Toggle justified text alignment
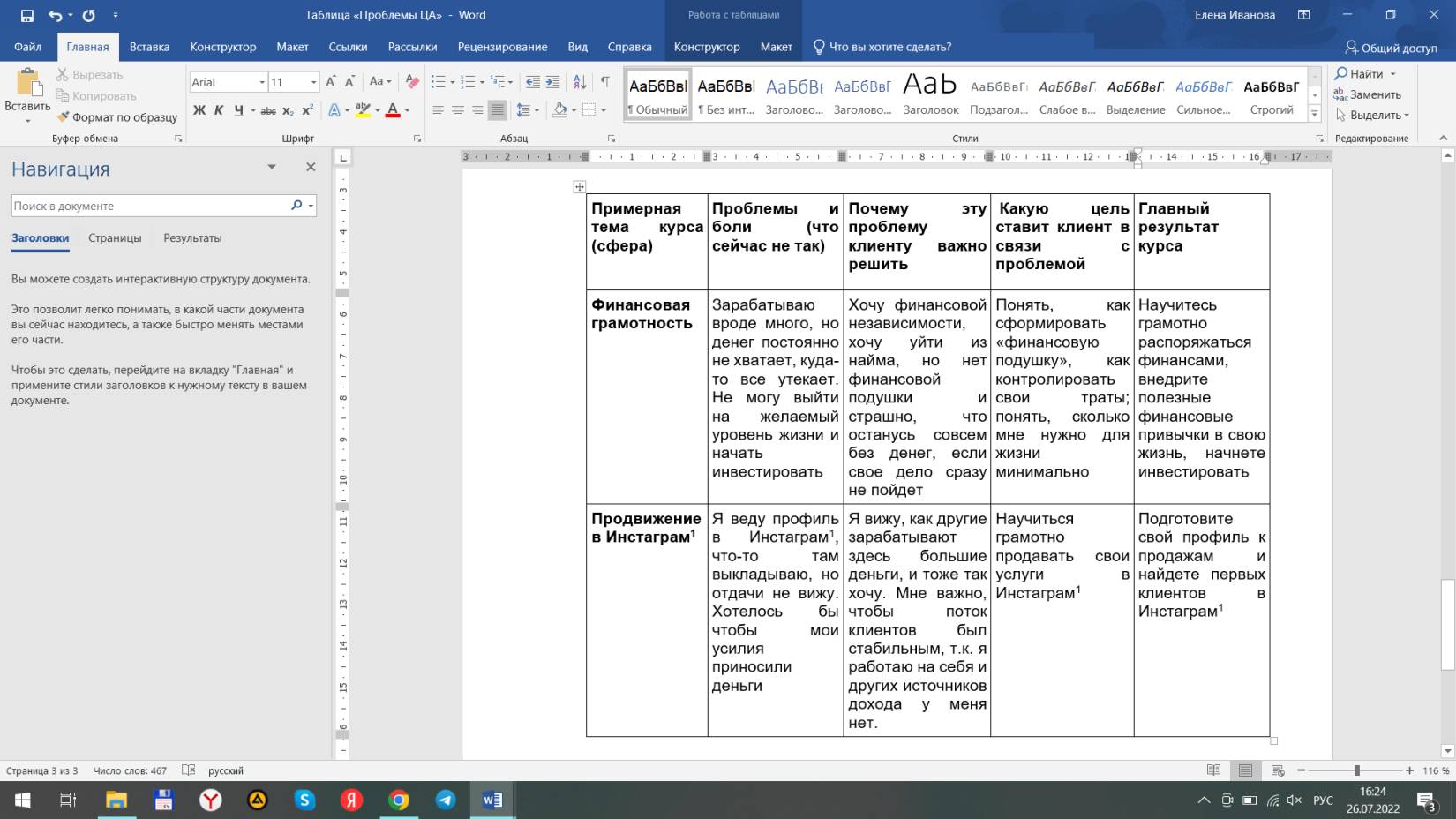The image size is (1456, 819). 498,110
